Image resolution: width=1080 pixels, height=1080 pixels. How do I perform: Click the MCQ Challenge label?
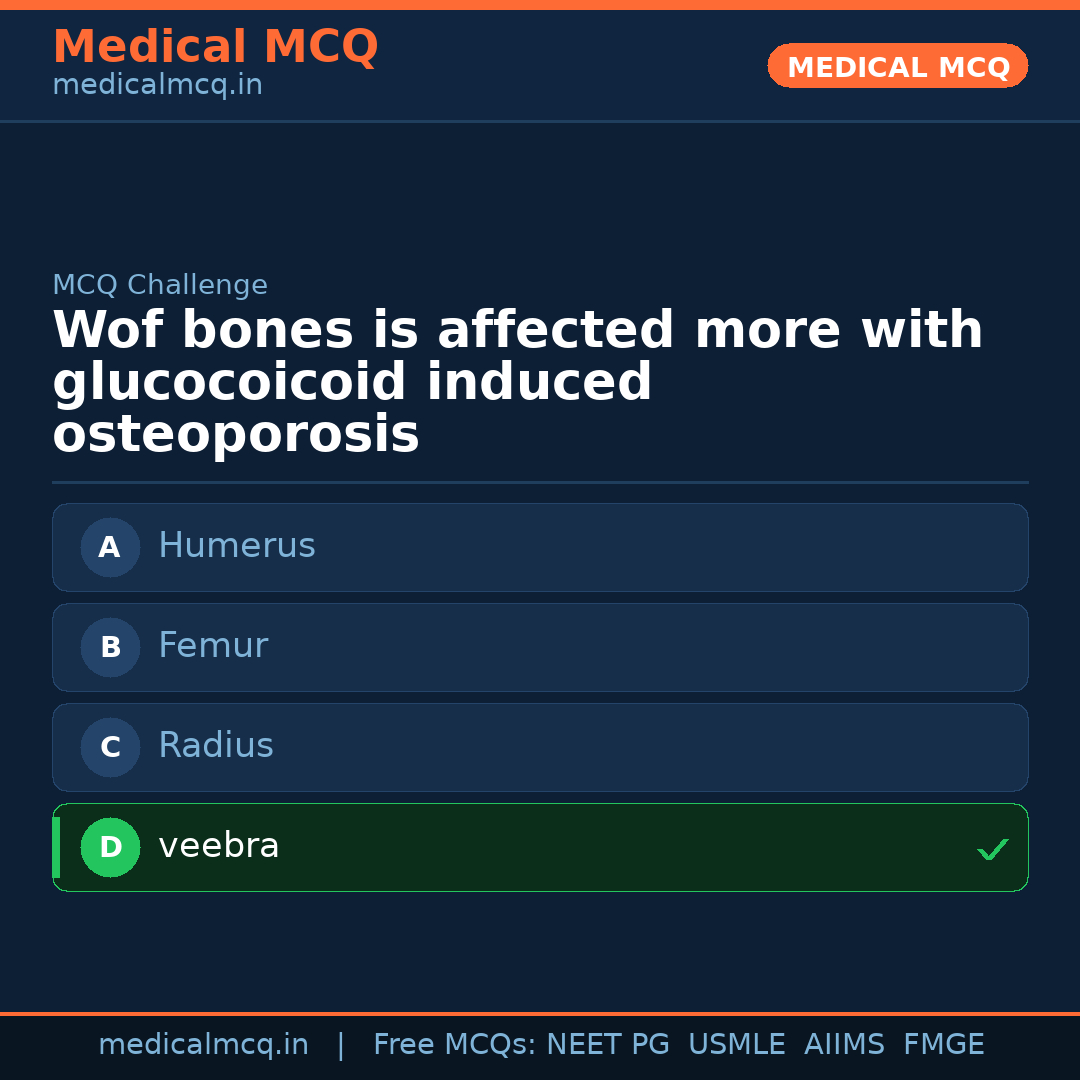[x=160, y=285]
